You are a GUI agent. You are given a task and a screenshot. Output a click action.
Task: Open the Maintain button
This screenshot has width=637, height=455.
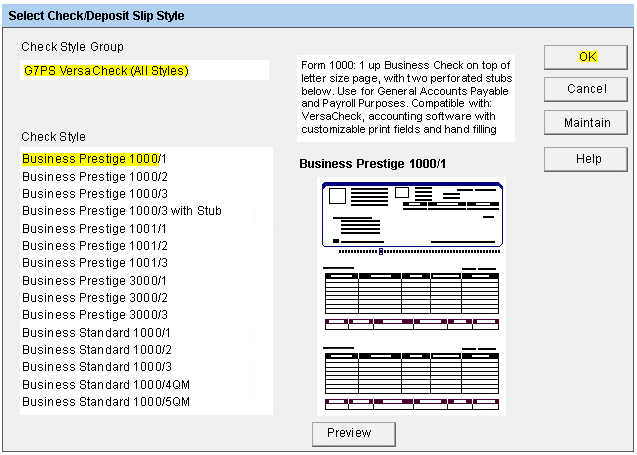pos(586,122)
